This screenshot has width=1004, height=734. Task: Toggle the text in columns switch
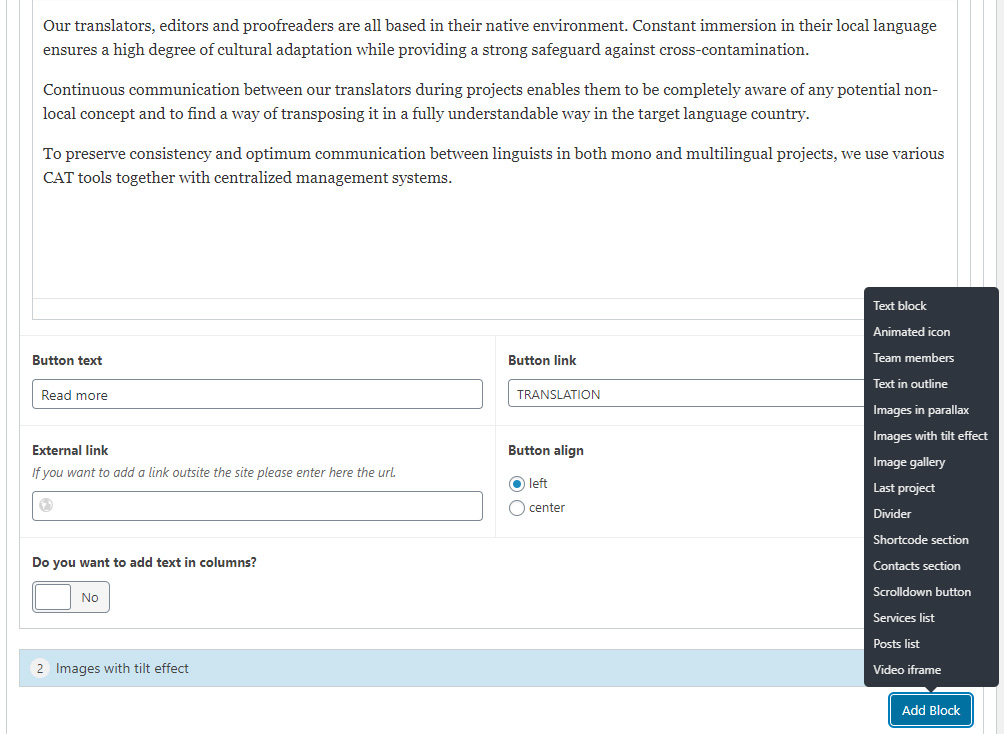tap(71, 597)
